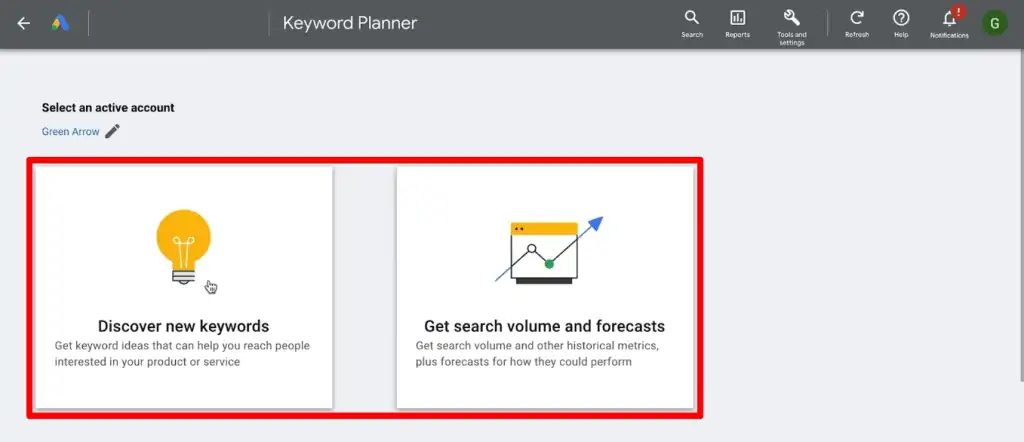Select Get search volume and forecasts heading
Viewport: 1024px width, 442px height.
[545, 326]
